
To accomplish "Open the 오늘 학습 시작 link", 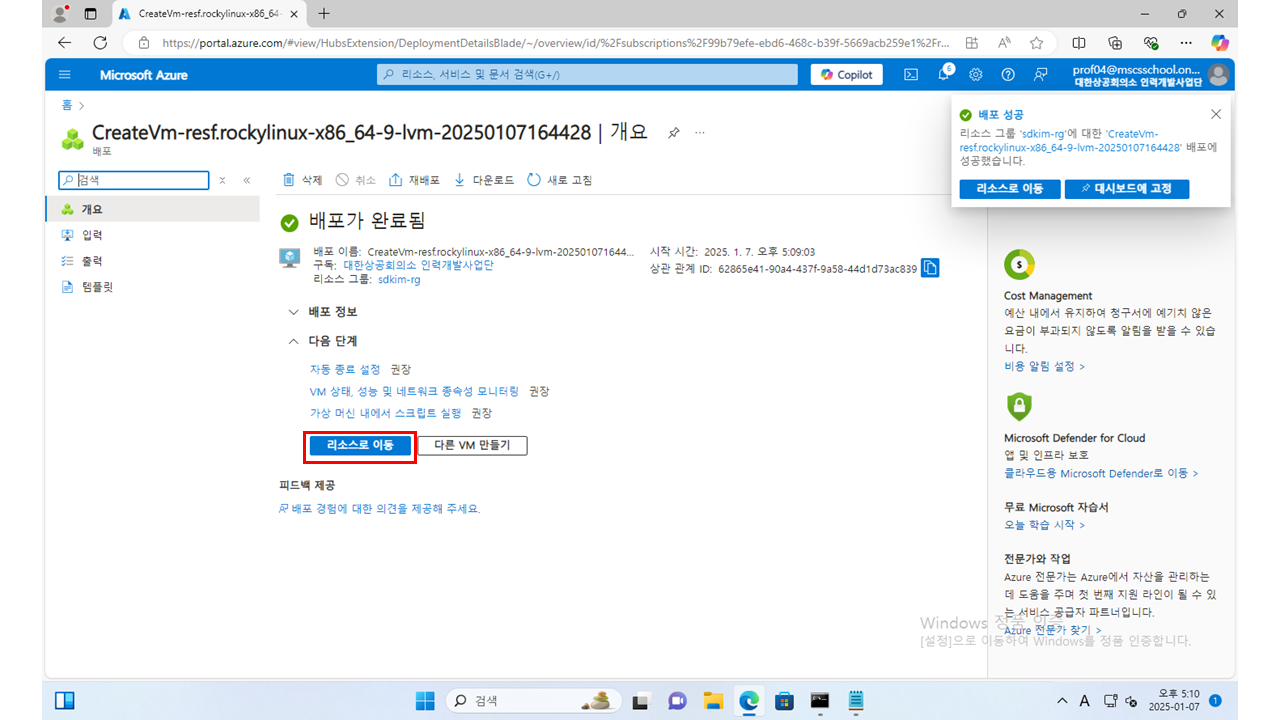I will click(1044, 525).
